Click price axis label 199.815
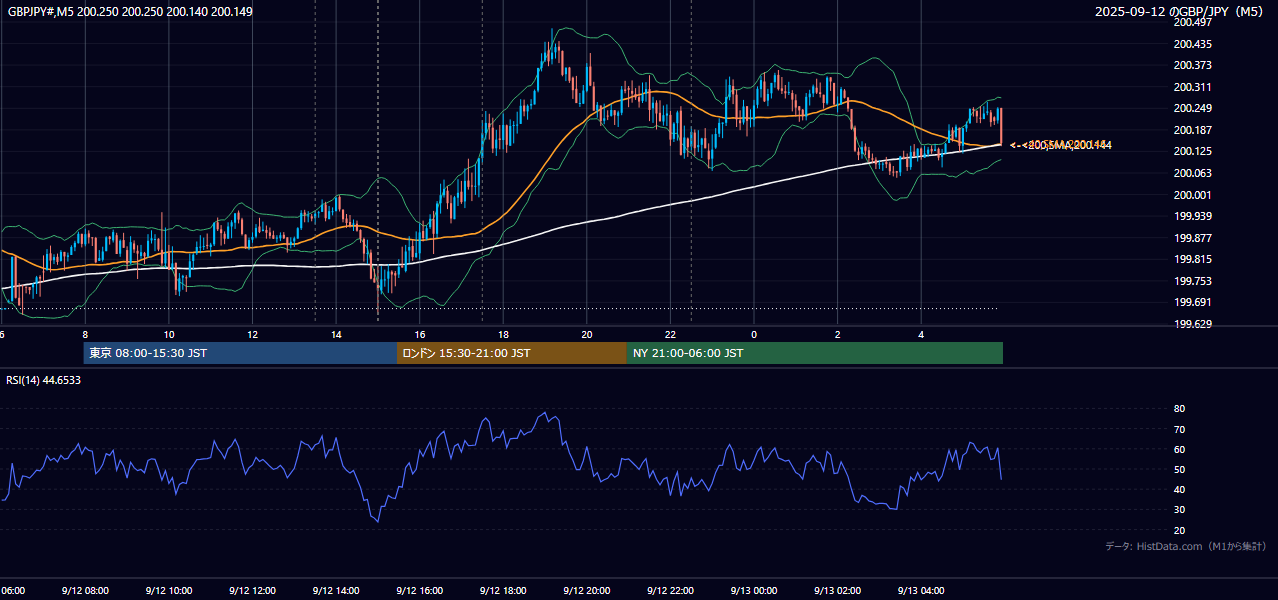 [1192, 259]
